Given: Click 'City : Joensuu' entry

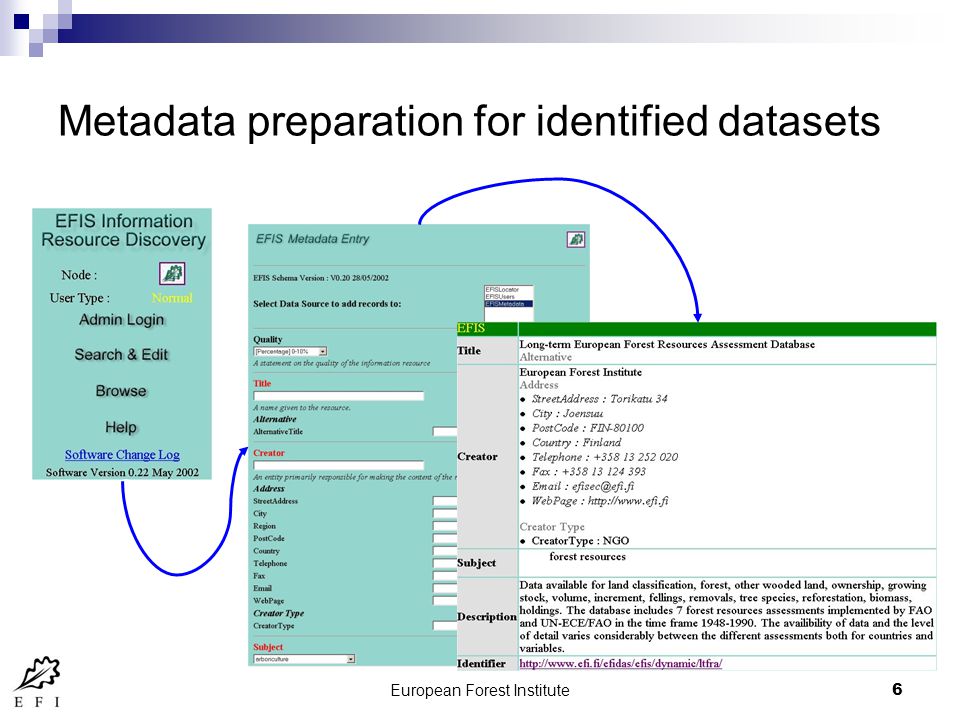Looking at the screenshot, I should 568,413.
